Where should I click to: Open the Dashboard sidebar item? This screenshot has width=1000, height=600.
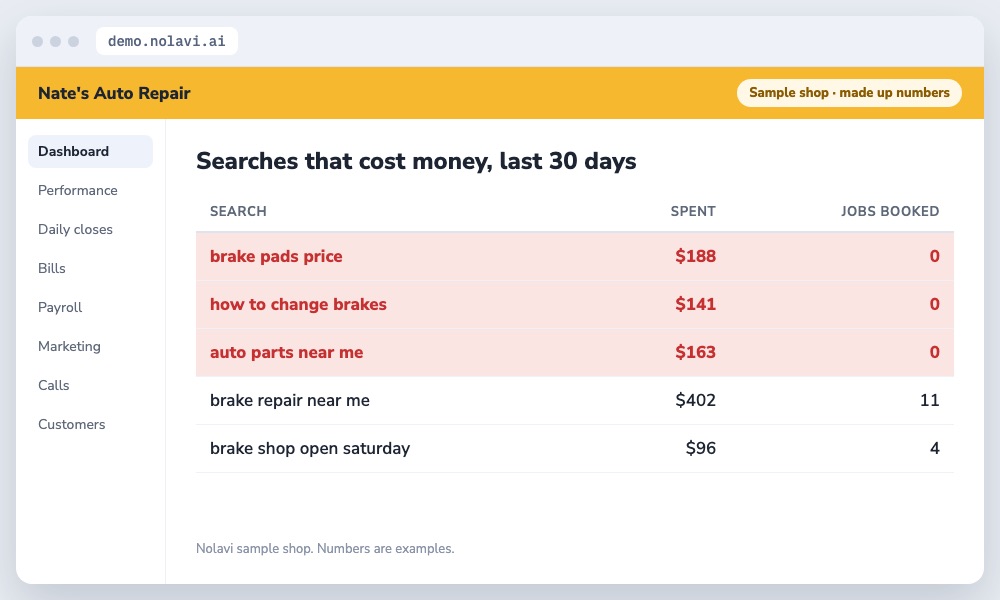90,151
